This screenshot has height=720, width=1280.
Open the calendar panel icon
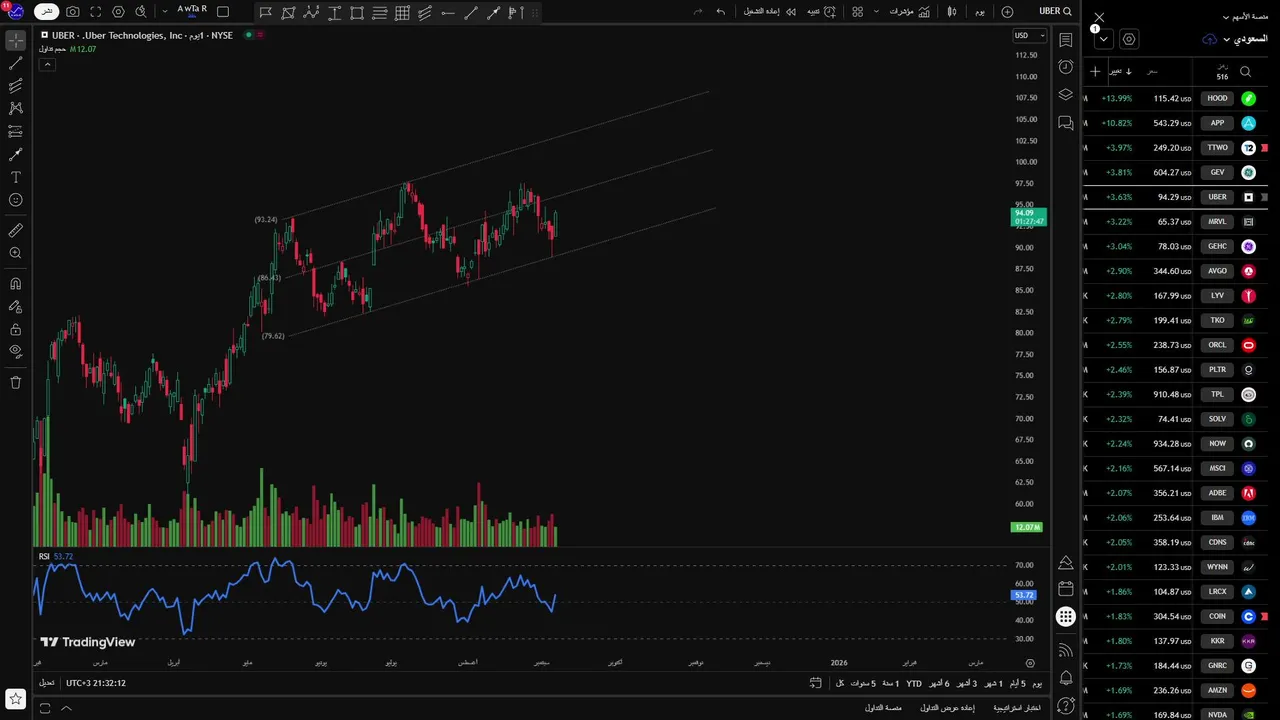[1066, 589]
